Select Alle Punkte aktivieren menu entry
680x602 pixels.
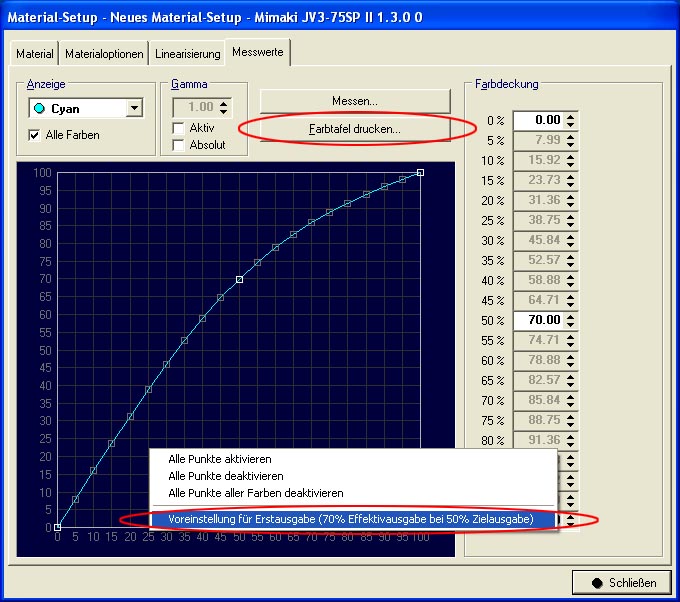tap(223, 459)
